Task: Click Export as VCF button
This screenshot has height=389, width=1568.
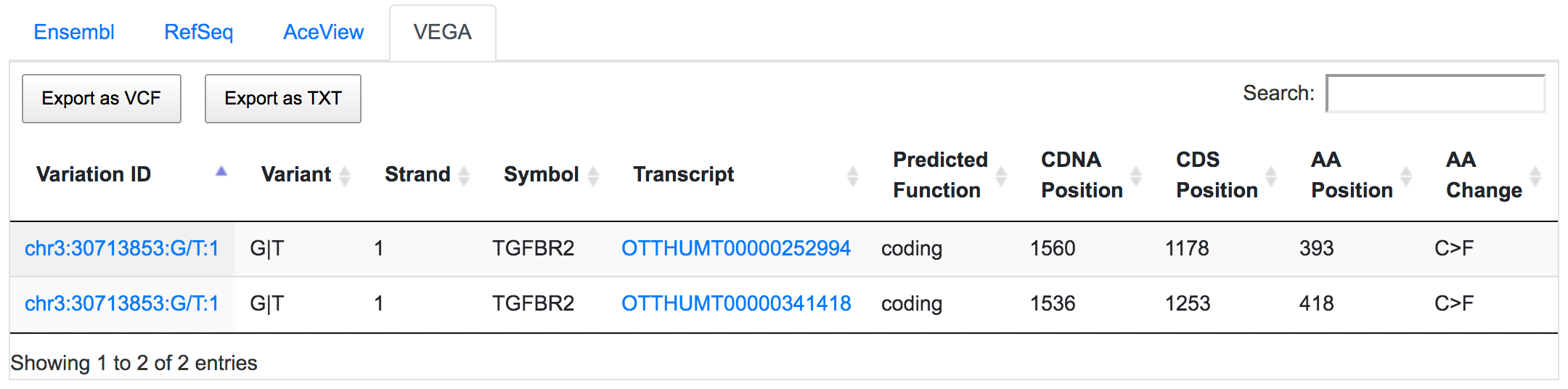Action: click(102, 99)
